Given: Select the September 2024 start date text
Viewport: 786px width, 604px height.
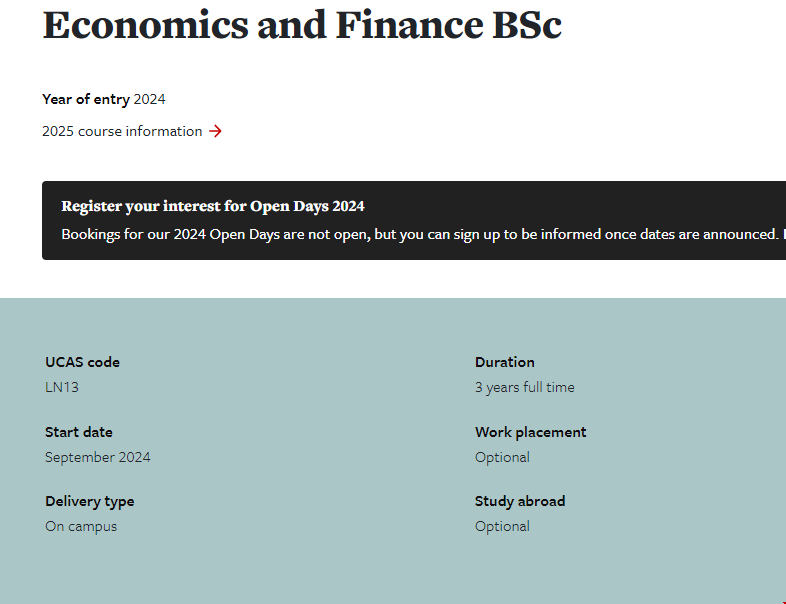Looking at the screenshot, I should pos(98,457).
